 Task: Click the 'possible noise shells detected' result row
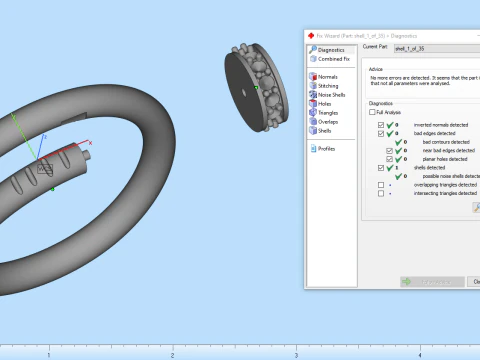tap(437, 176)
